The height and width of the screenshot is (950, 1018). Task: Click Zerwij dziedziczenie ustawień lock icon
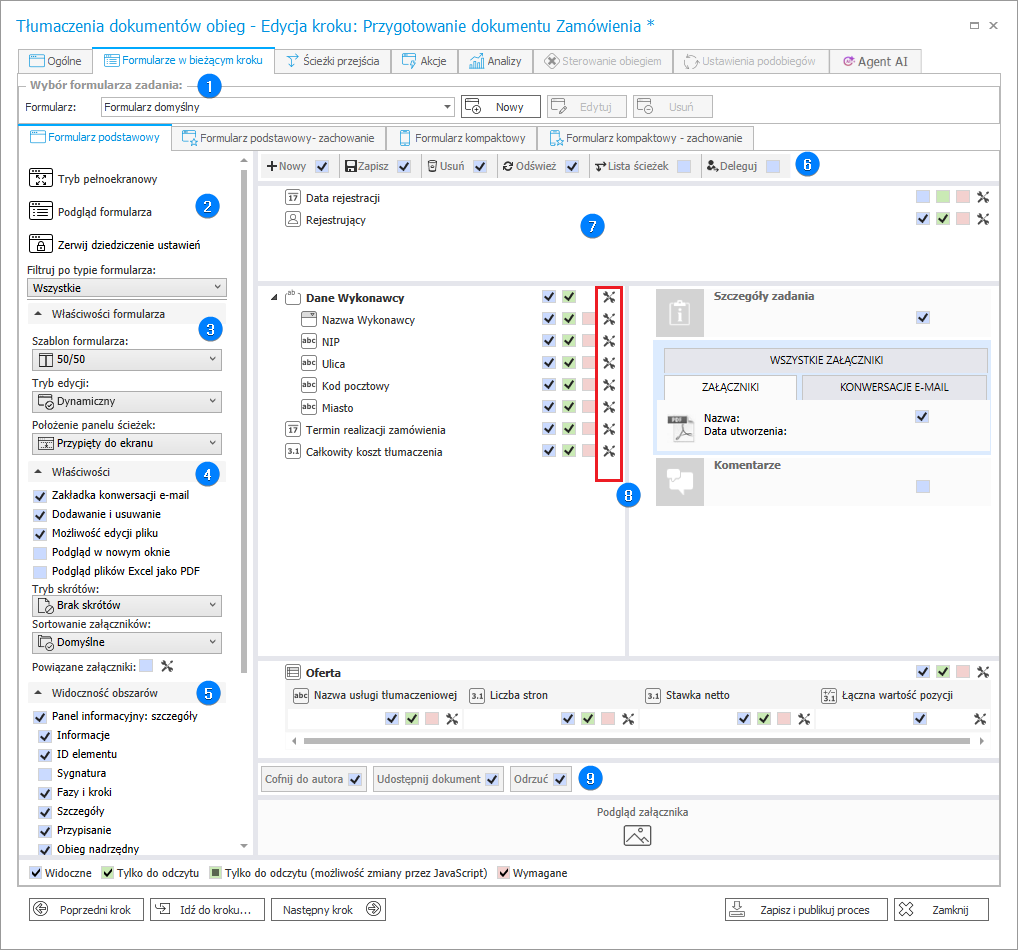tap(40, 244)
